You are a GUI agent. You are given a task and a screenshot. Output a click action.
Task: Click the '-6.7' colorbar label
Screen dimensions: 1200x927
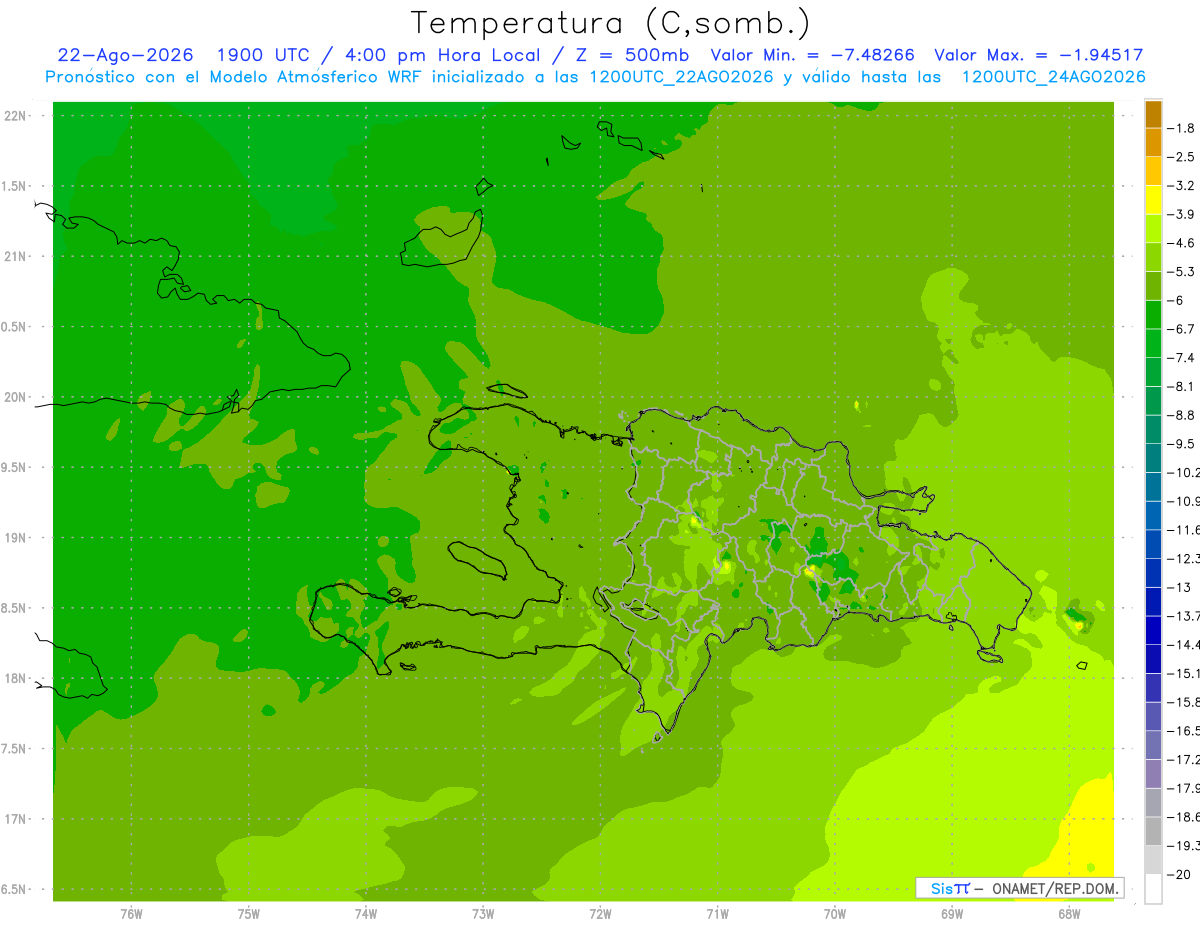tap(1182, 329)
